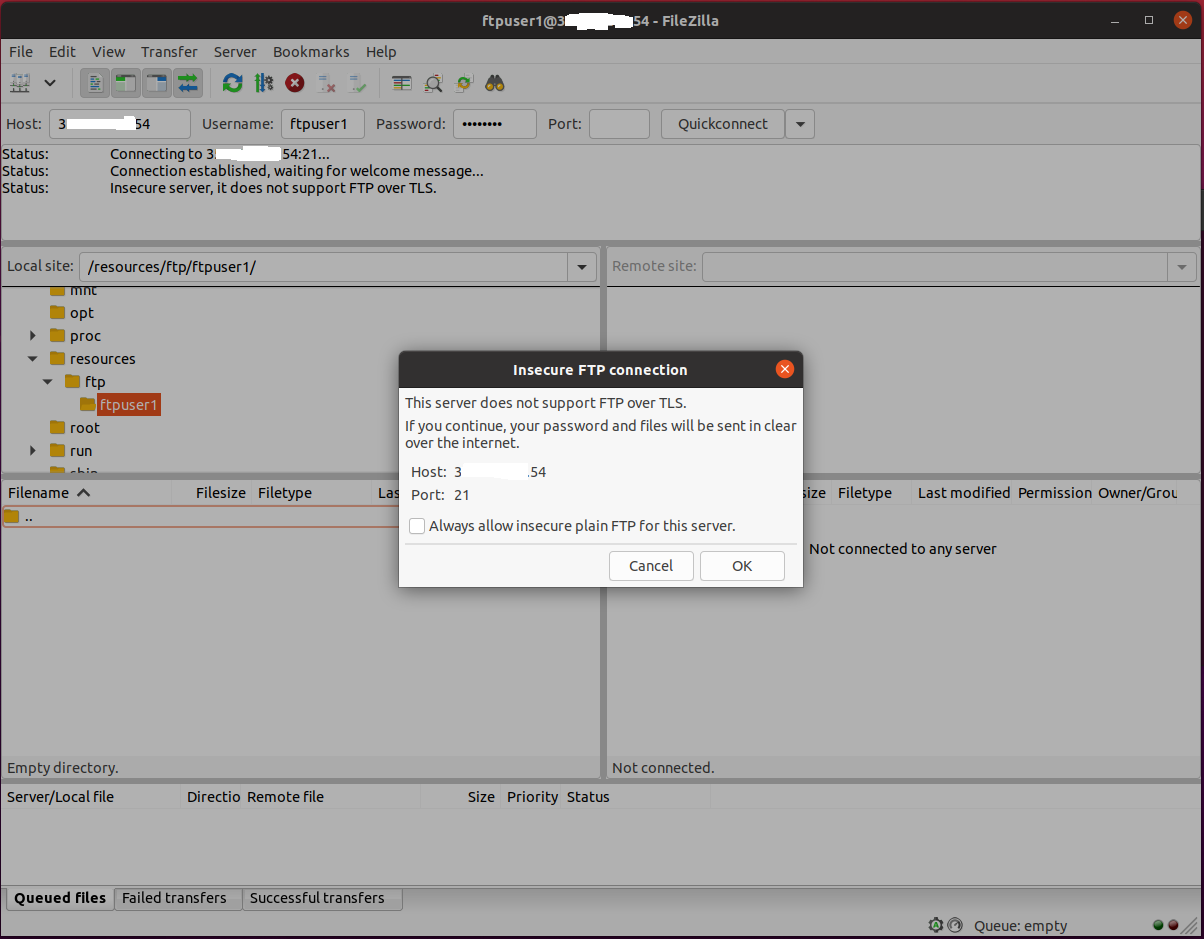Viewport: 1204px width, 939px height.
Task: Select the root folder in tree
Action: [x=85, y=428]
